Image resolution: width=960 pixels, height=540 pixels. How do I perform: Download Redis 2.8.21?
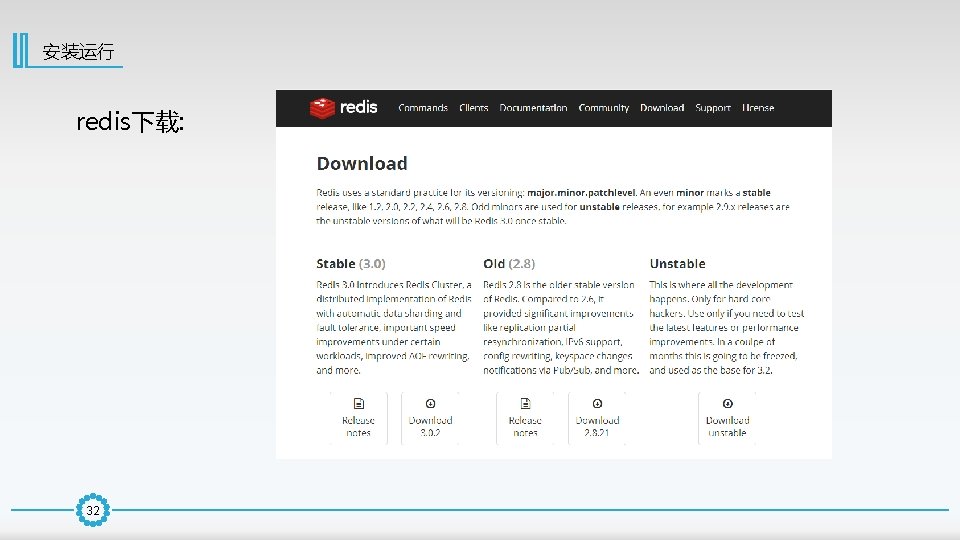click(597, 418)
